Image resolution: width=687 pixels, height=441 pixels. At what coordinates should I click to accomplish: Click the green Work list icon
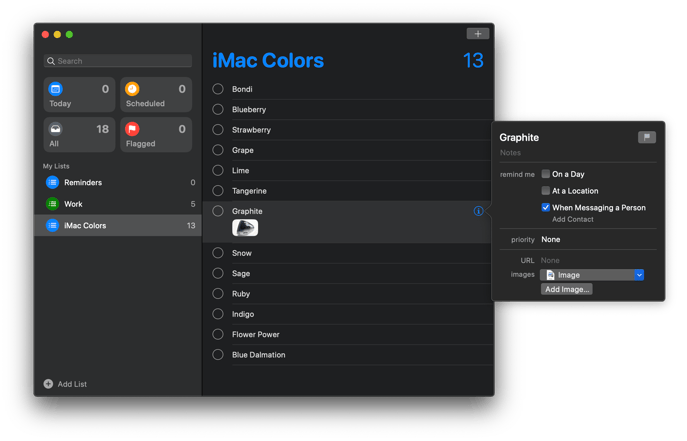click(53, 204)
